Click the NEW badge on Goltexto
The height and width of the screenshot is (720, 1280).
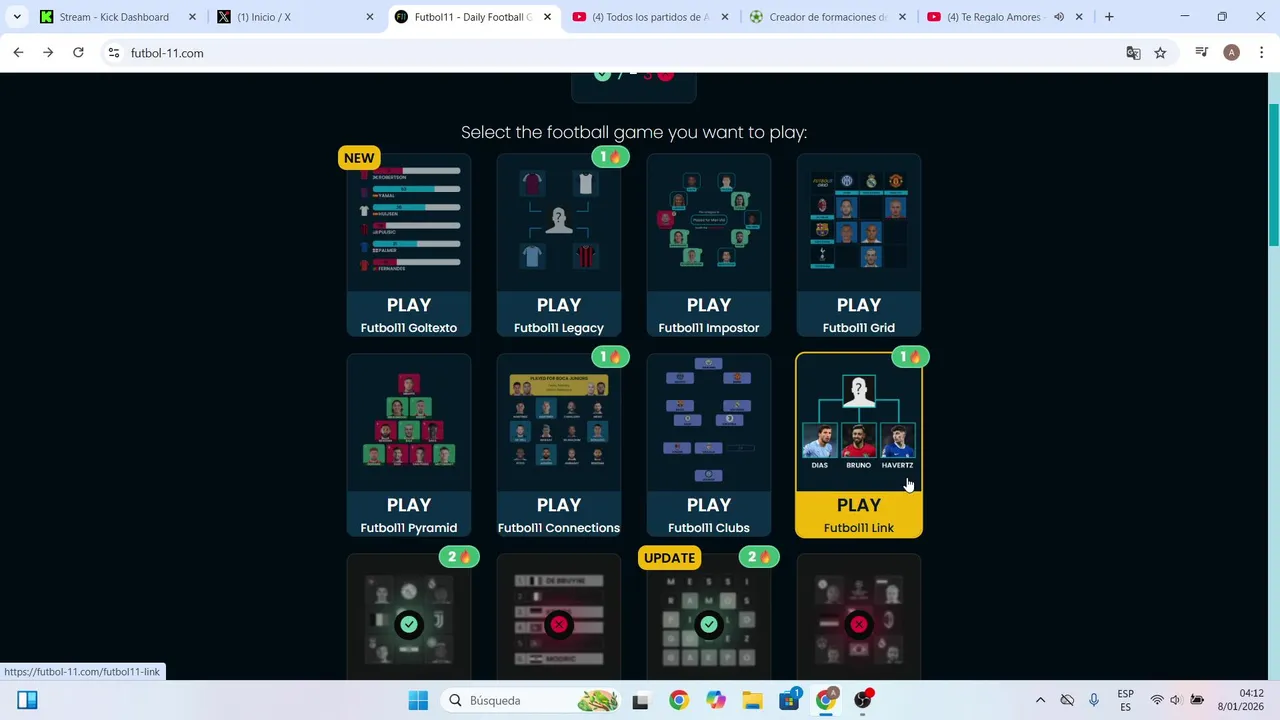click(359, 157)
